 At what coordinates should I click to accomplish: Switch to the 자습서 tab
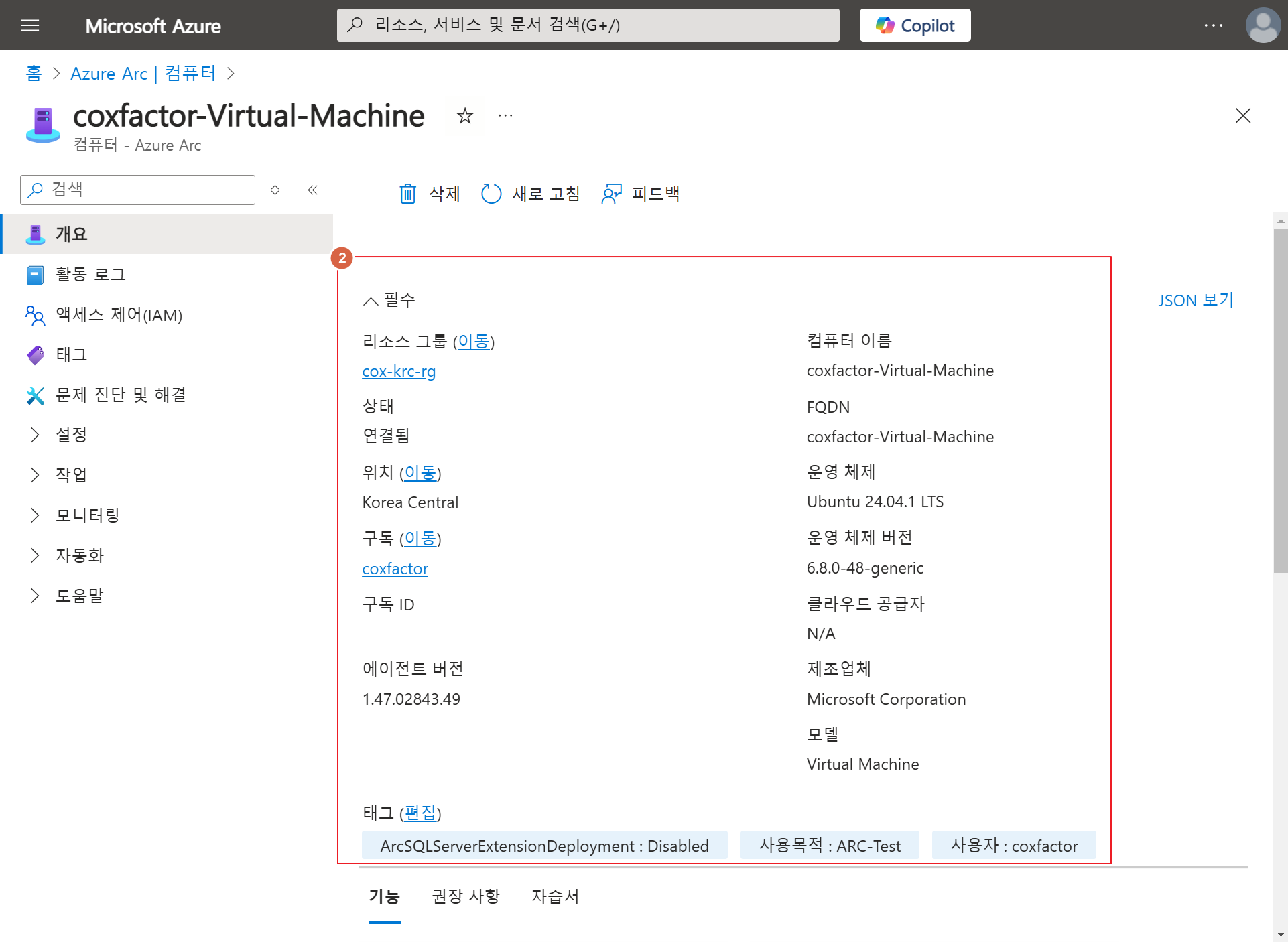pos(555,896)
